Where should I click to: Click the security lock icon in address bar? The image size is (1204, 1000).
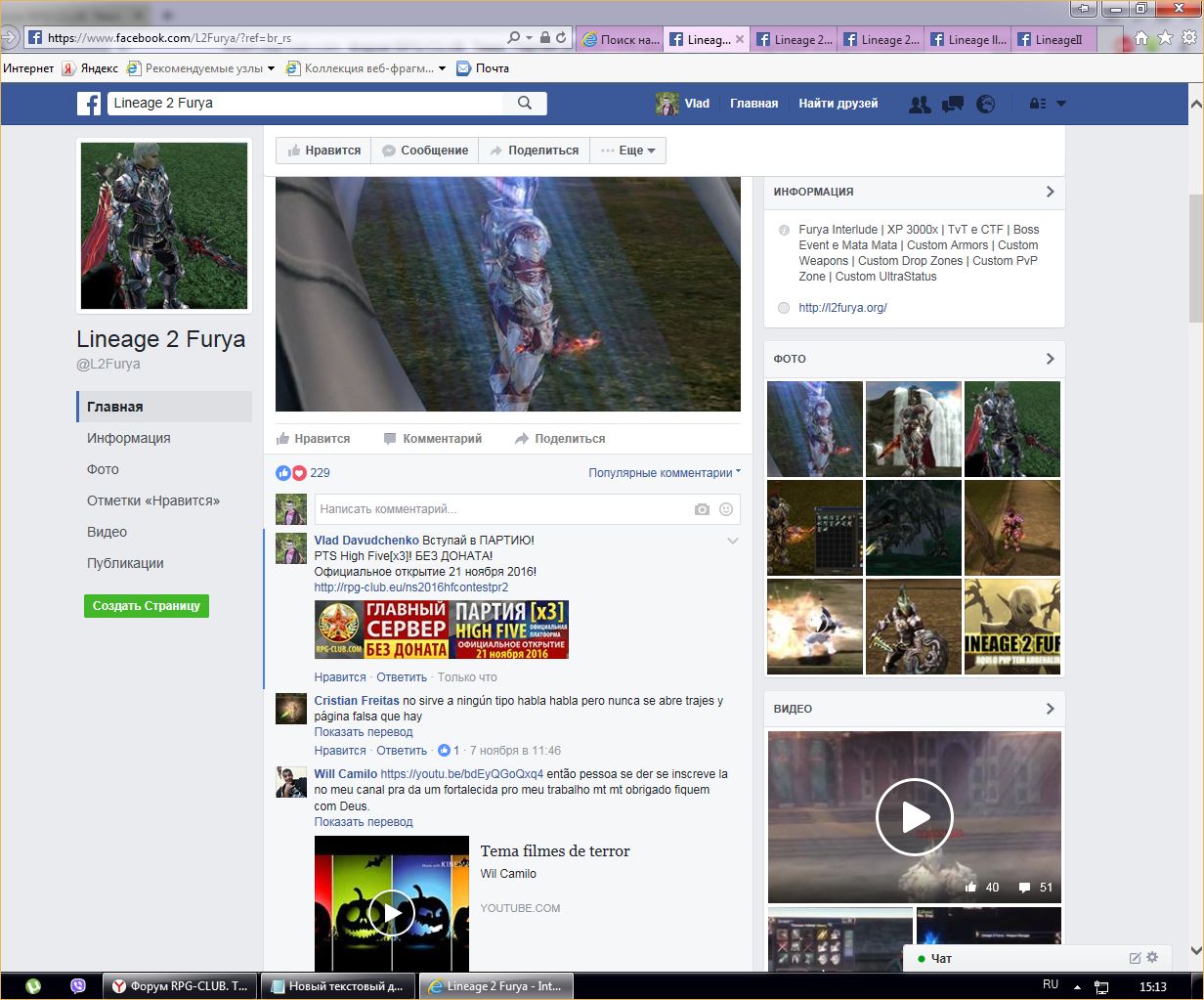[545, 38]
